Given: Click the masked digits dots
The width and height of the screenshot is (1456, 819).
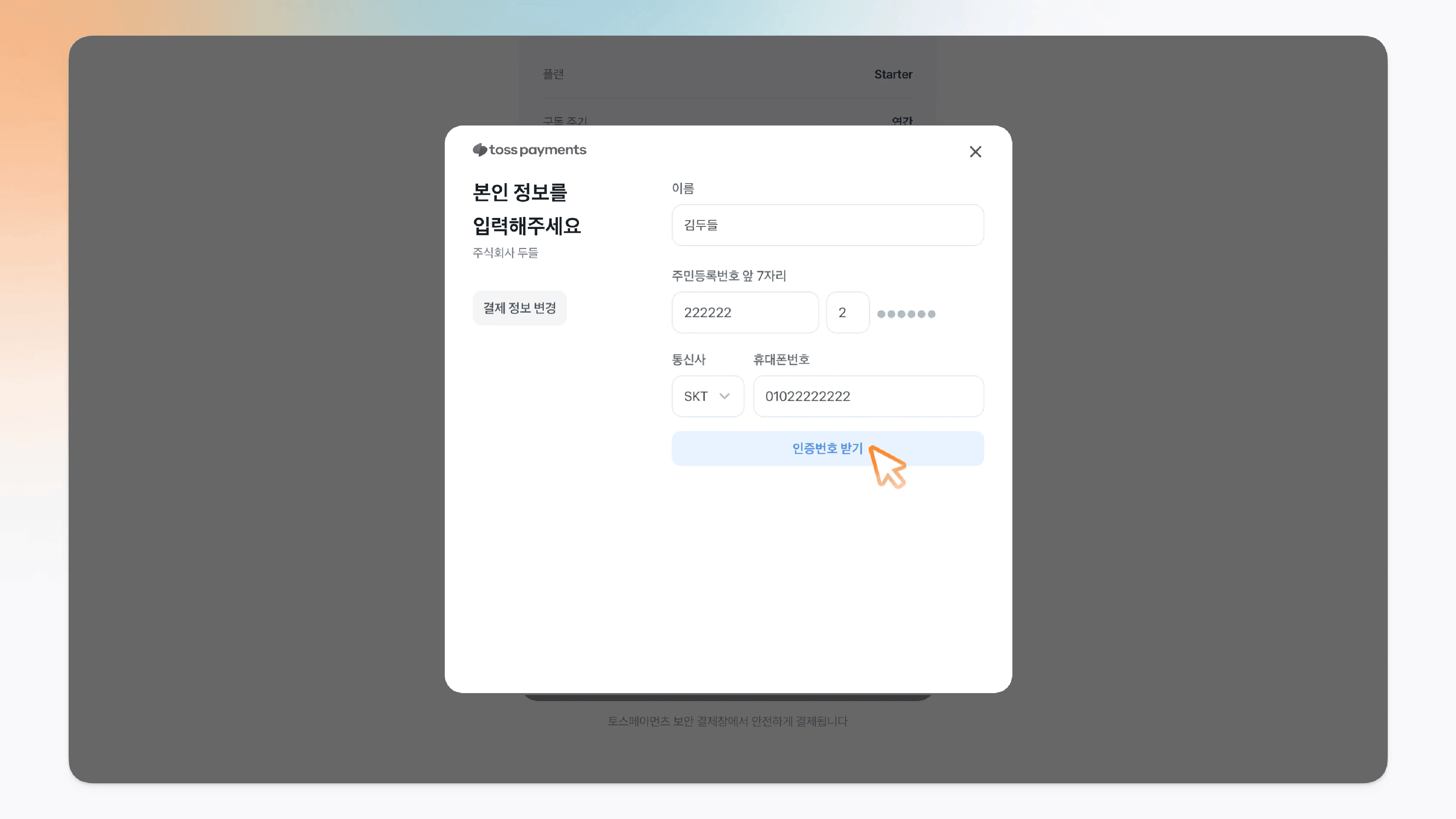Looking at the screenshot, I should [906, 314].
